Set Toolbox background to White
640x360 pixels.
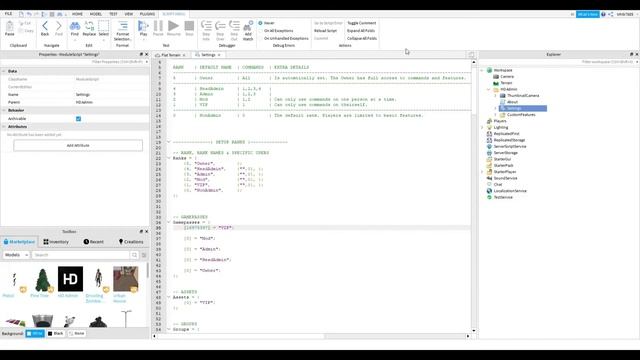tap(35, 333)
